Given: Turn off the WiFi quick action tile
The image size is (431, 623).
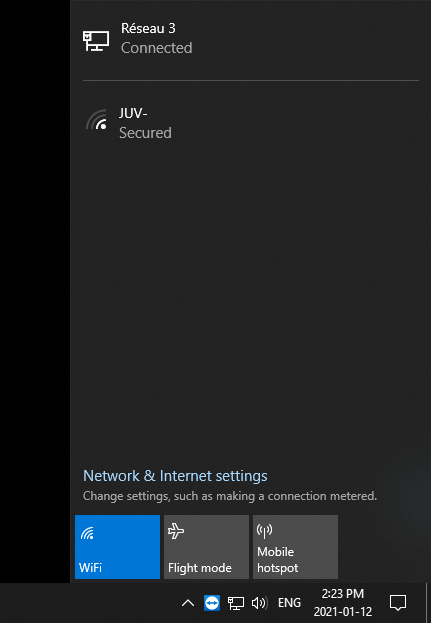Looking at the screenshot, I should pos(118,547).
